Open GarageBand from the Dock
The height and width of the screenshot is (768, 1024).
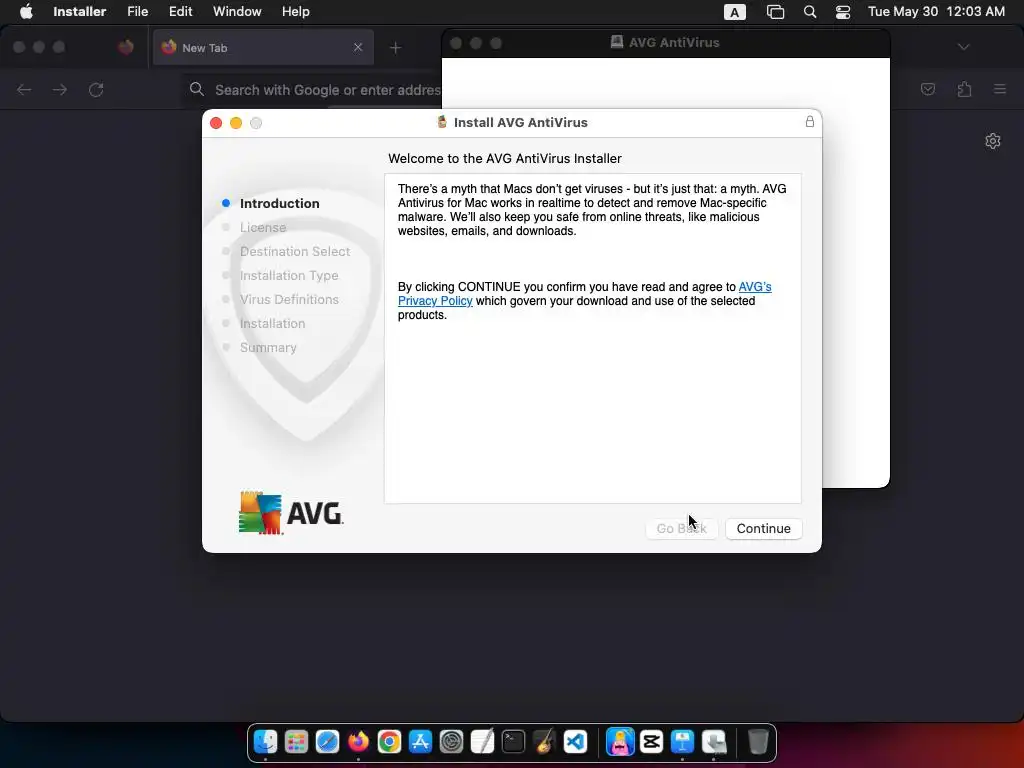pyautogui.click(x=544, y=742)
